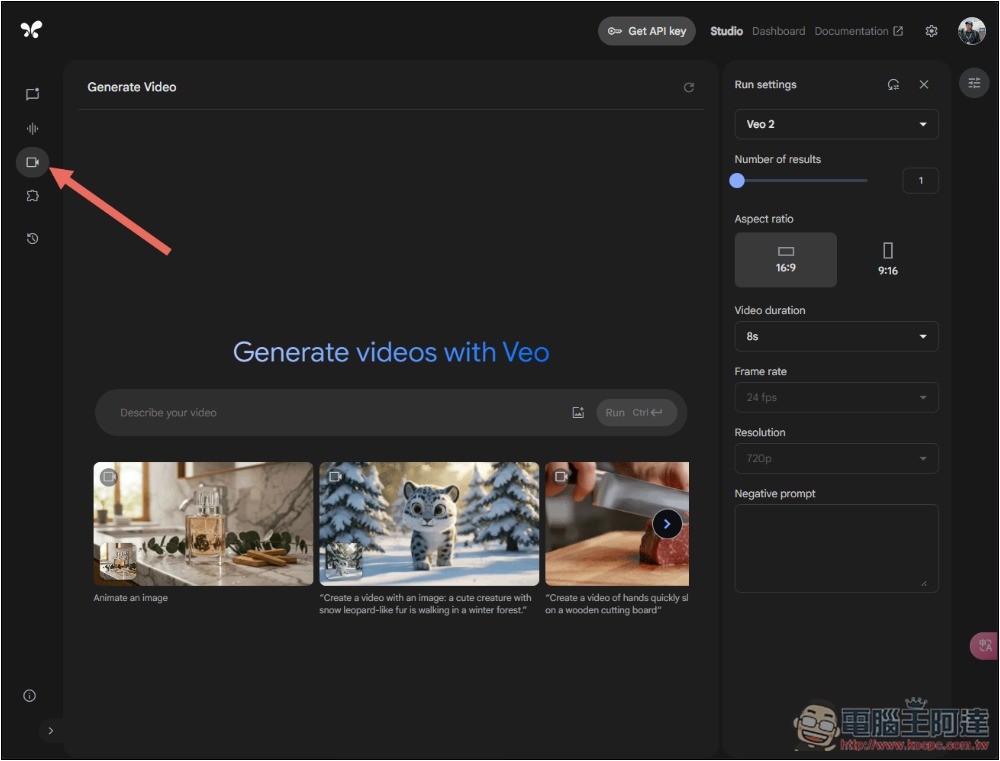Viewport: 1000px width, 761px height.
Task: Click the next arrow on example carousel
Action: [667, 524]
